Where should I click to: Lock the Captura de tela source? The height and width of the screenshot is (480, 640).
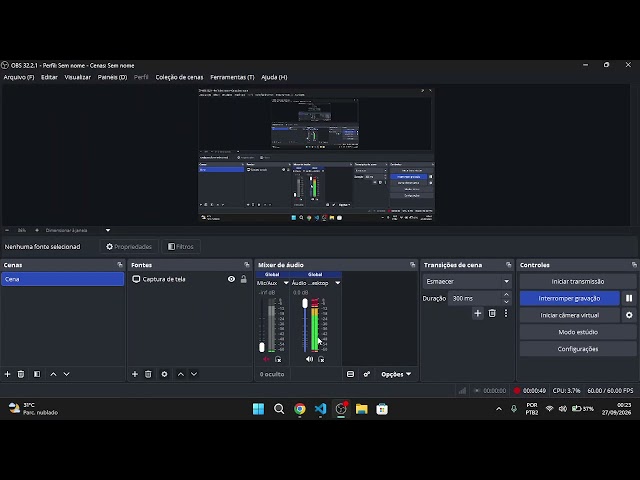pos(244,279)
